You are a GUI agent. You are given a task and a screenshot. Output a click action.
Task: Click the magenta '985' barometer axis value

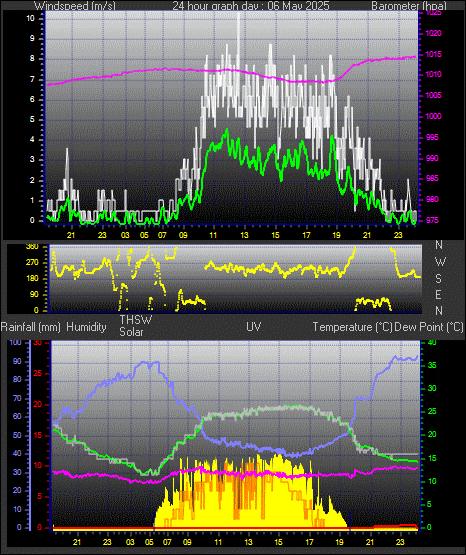(x=432, y=178)
